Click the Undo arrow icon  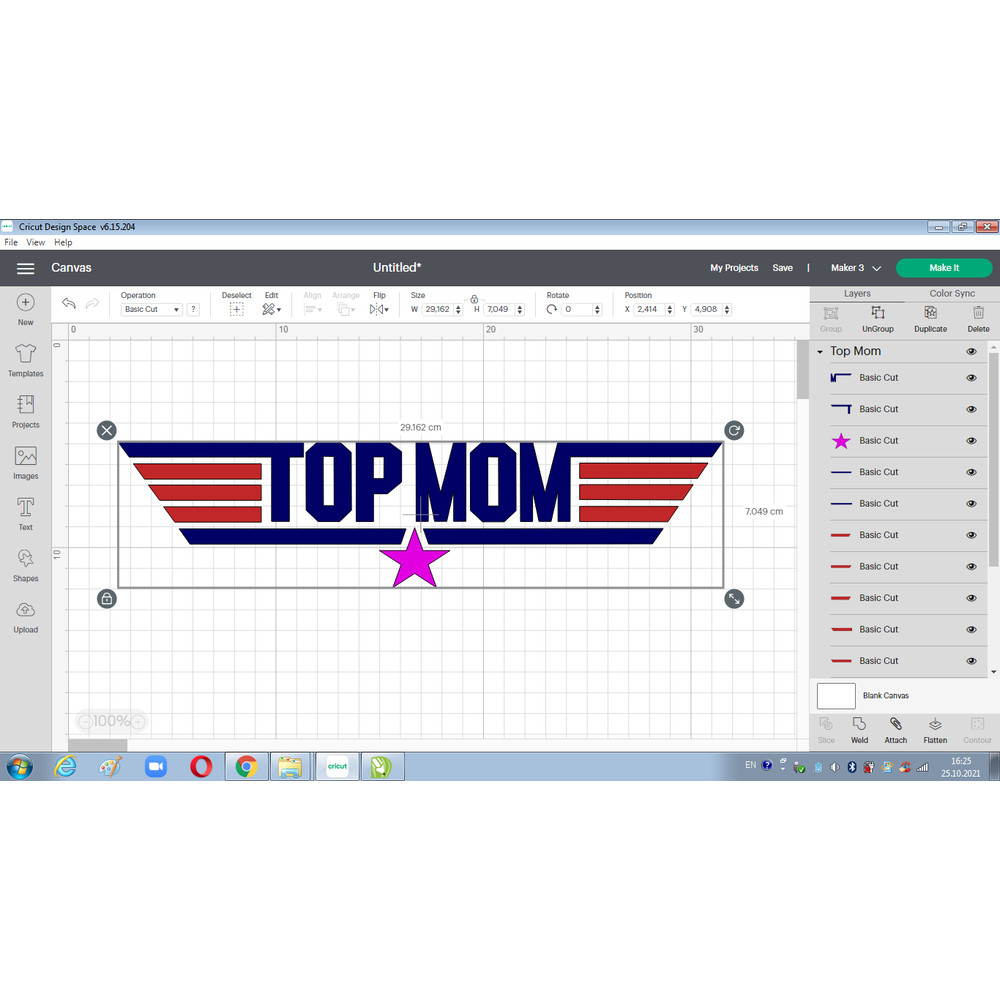(69, 304)
